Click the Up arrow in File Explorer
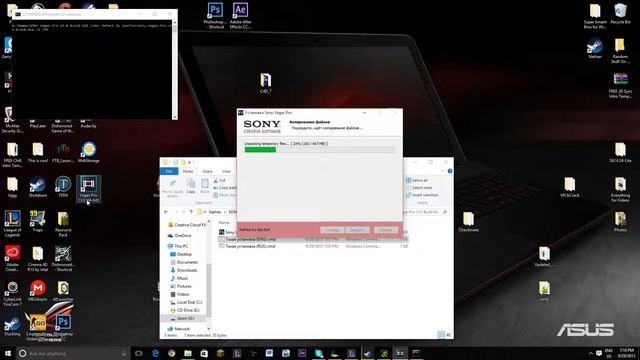This screenshot has height=360, width=640. [x=191, y=212]
